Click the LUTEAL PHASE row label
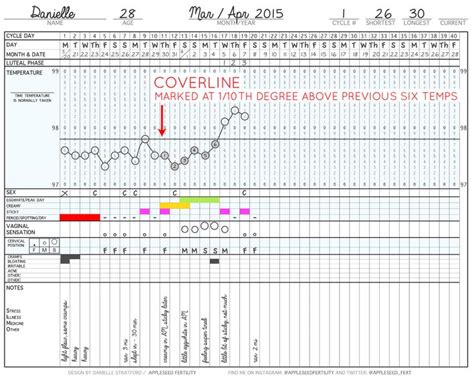 (x=25, y=63)
